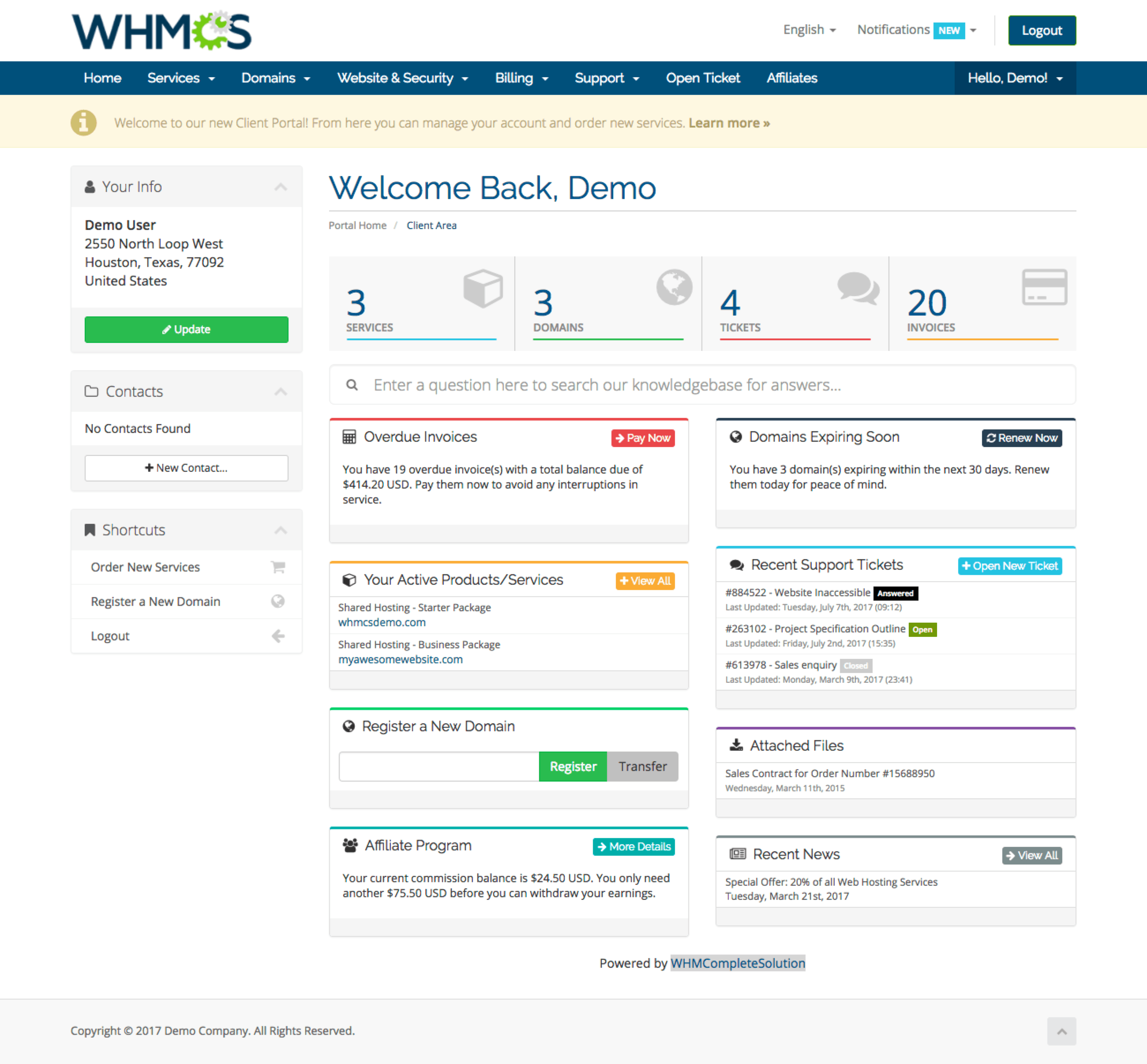Click the Contacts folder icon
This screenshot has width=1147, height=1064.
coord(92,390)
